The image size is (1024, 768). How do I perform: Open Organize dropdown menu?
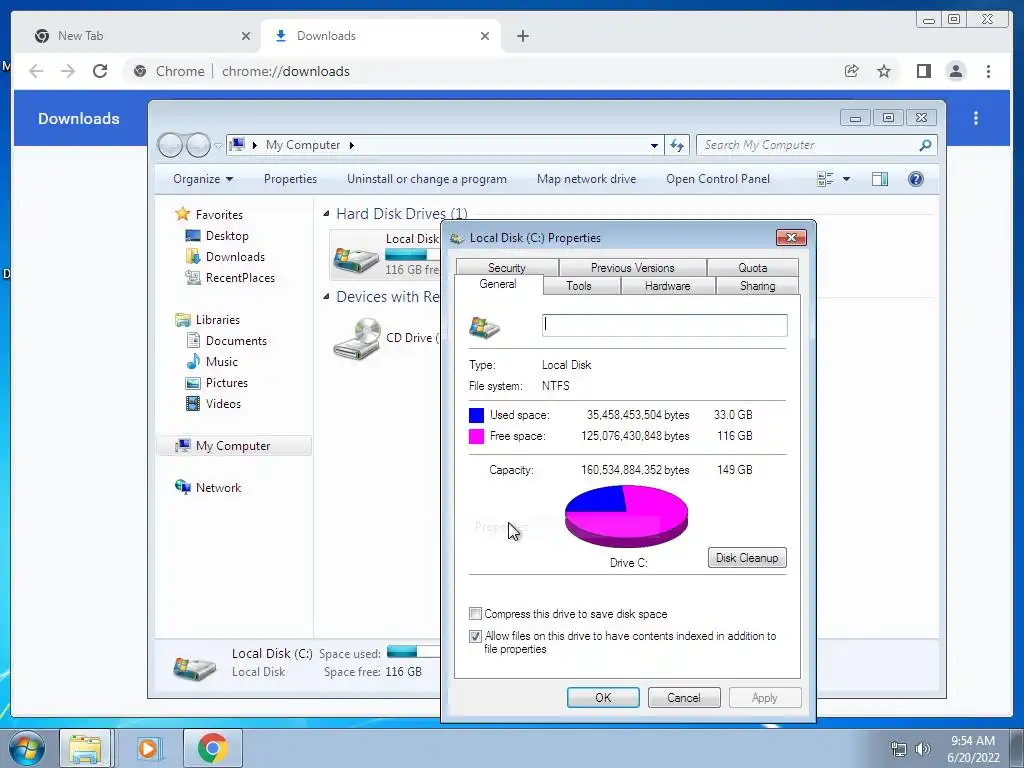[203, 179]
